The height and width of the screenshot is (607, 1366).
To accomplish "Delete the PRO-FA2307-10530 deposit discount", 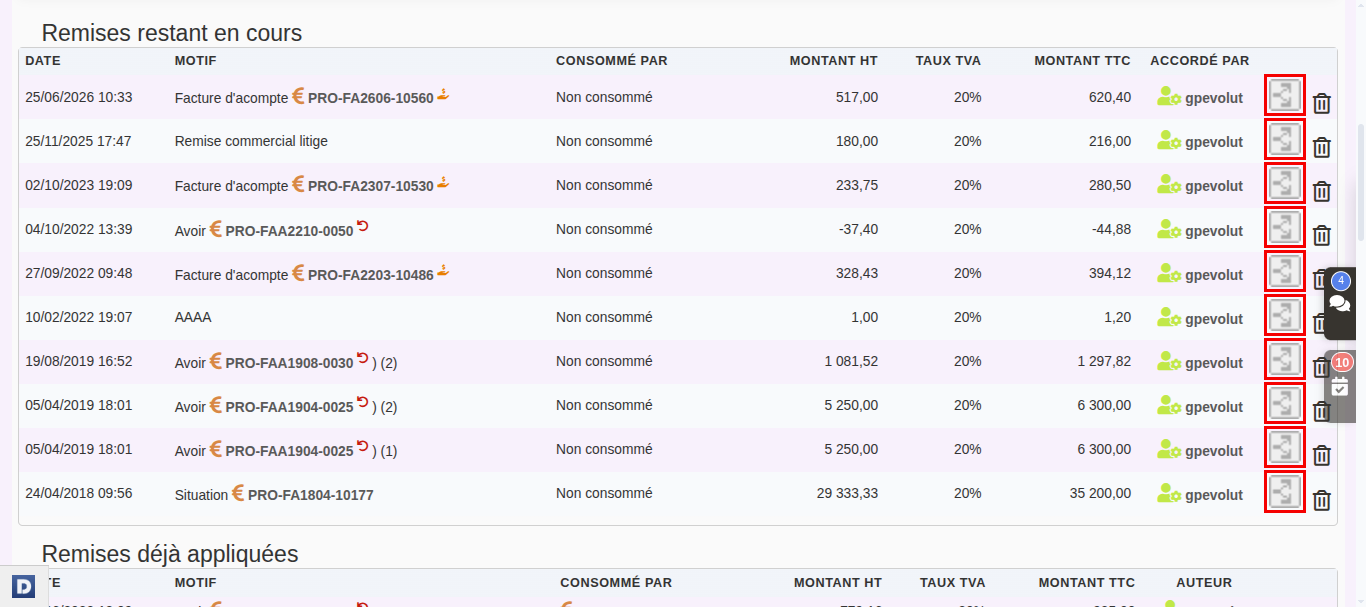I will [x=1321, y=191].
